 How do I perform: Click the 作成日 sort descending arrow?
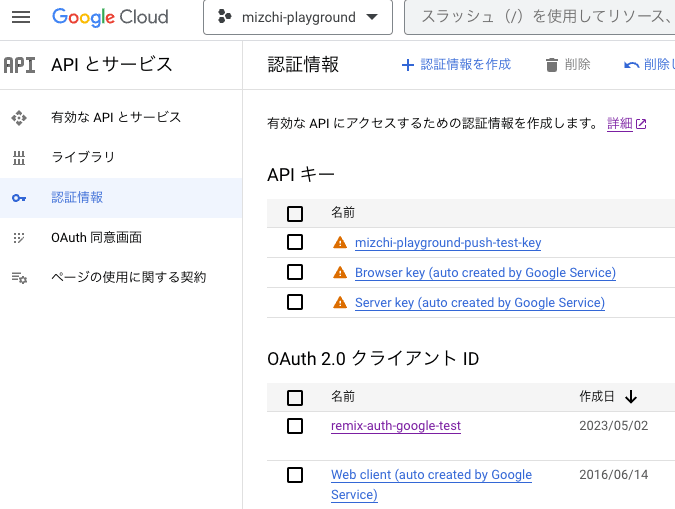(x=631, y=397)
